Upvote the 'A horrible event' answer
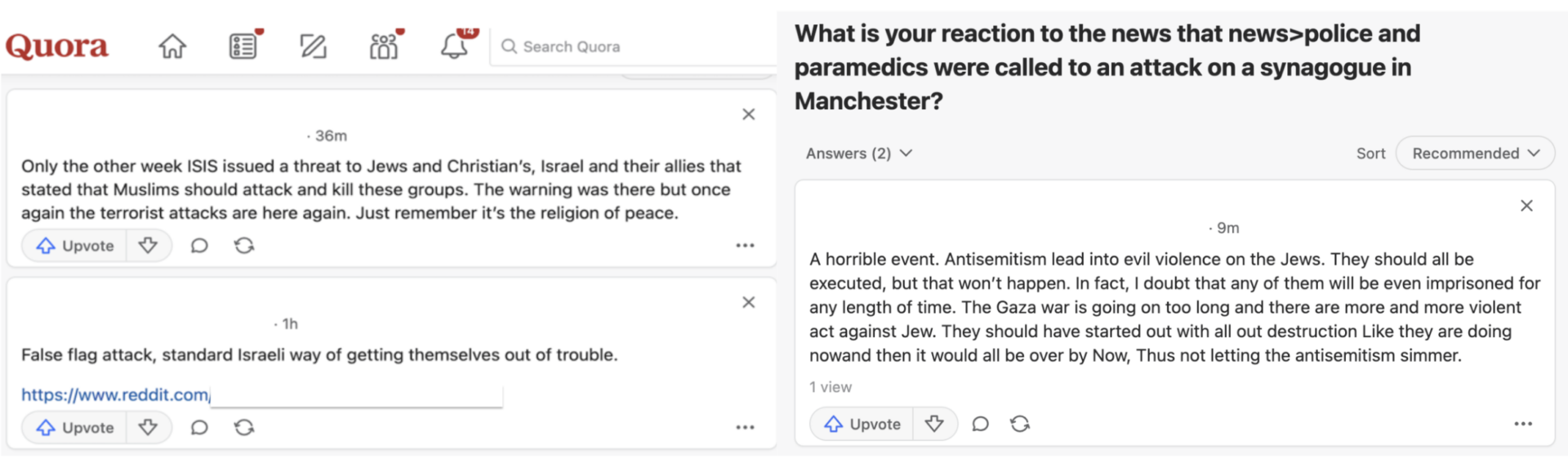 pos(862,424)
